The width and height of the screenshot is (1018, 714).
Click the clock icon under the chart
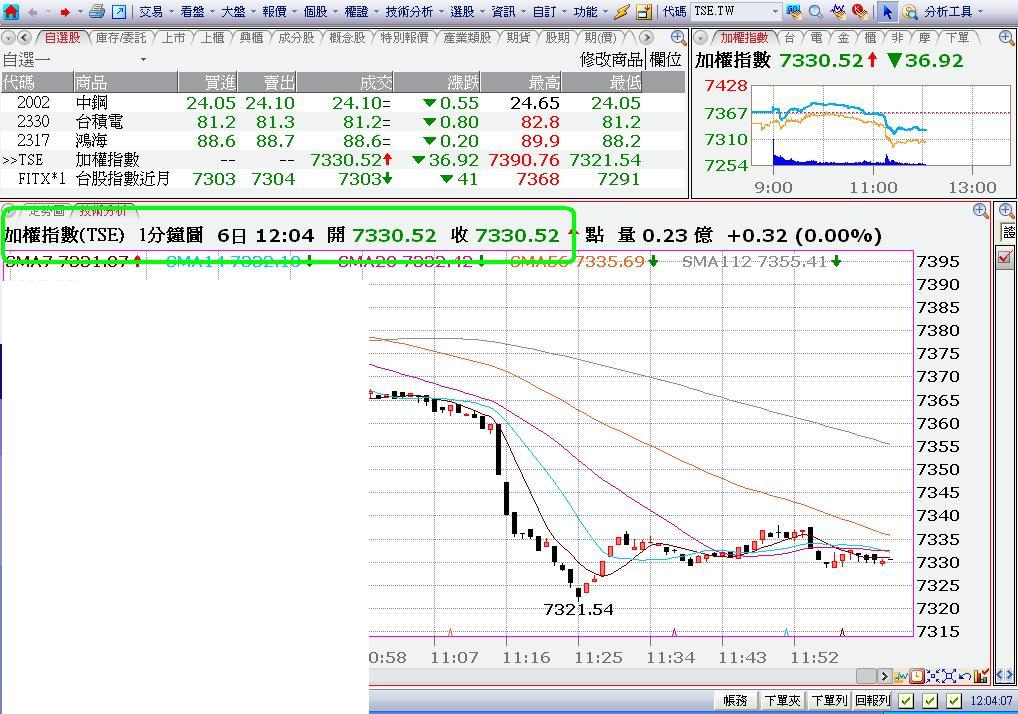917,676
